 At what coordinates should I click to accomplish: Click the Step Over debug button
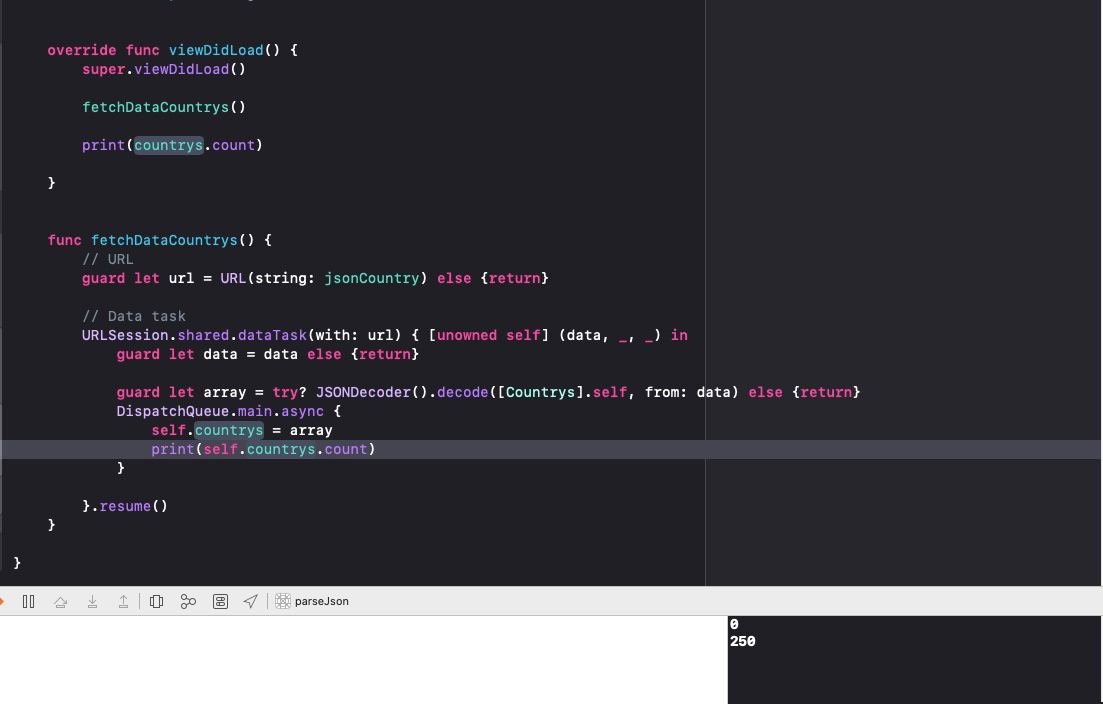click(60, 601)
